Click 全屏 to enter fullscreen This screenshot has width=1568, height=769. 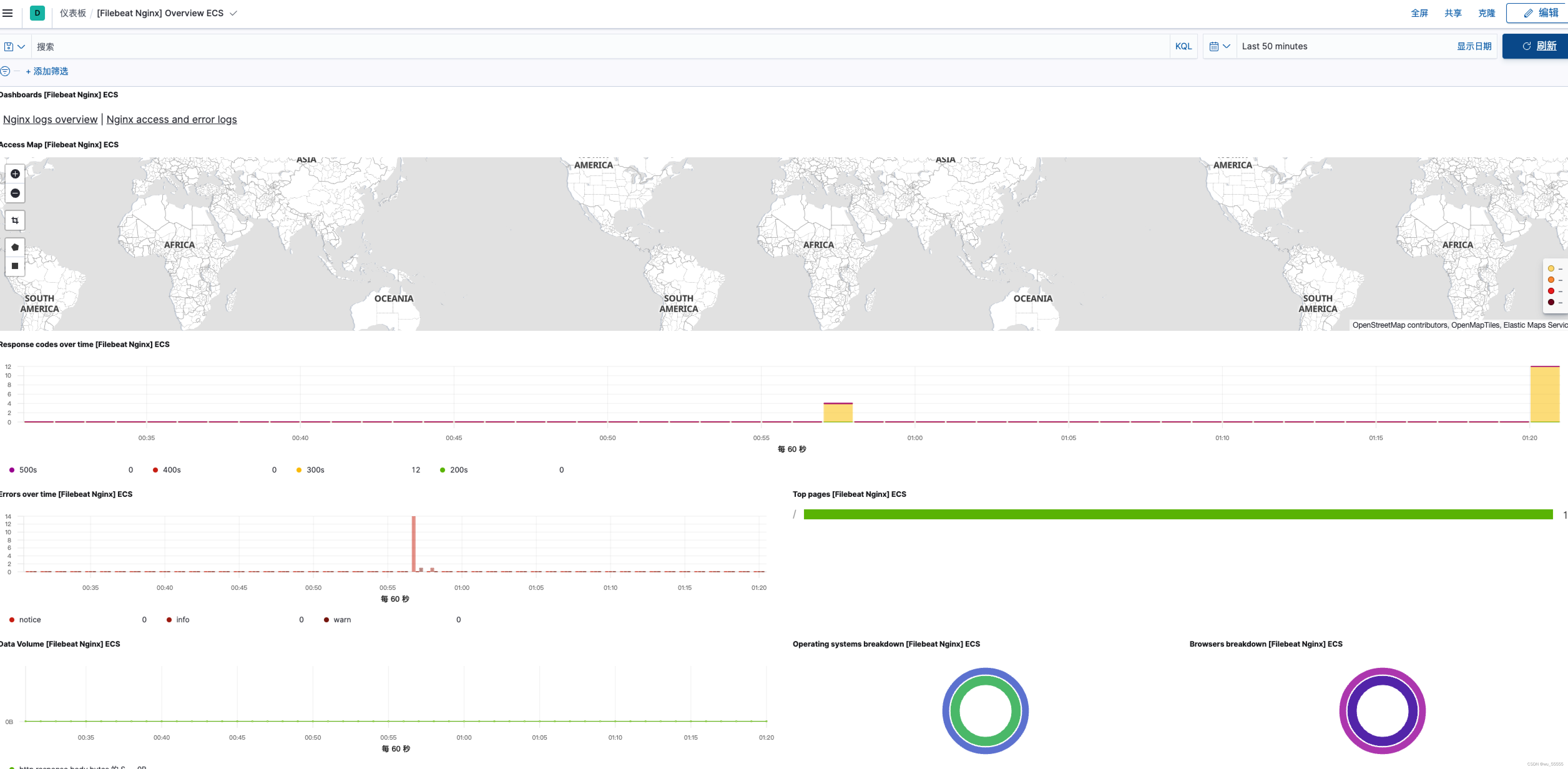pos(1419,13)
